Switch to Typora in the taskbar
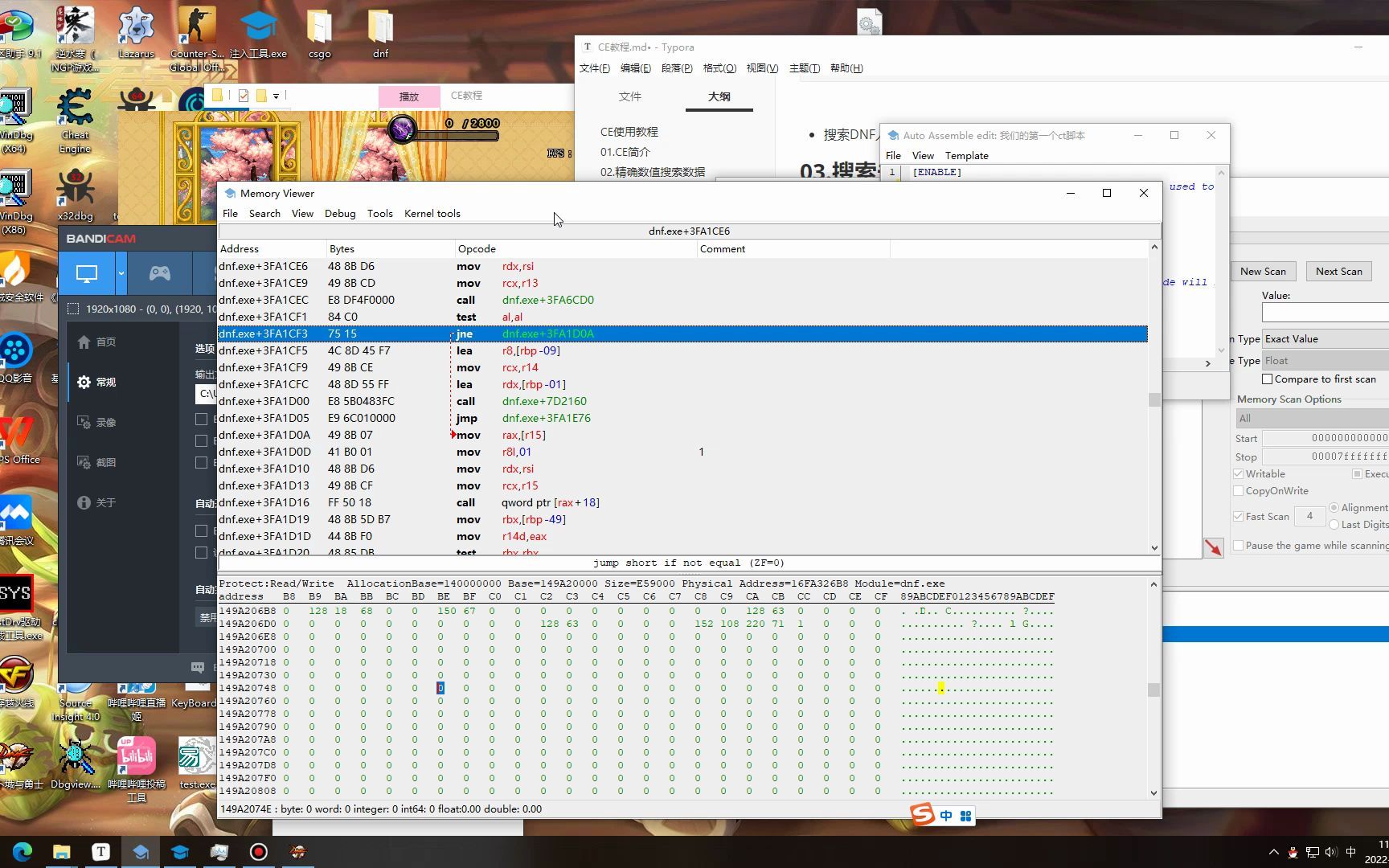Viewport: 1389px width, 868px height. (x=101, y=851)
